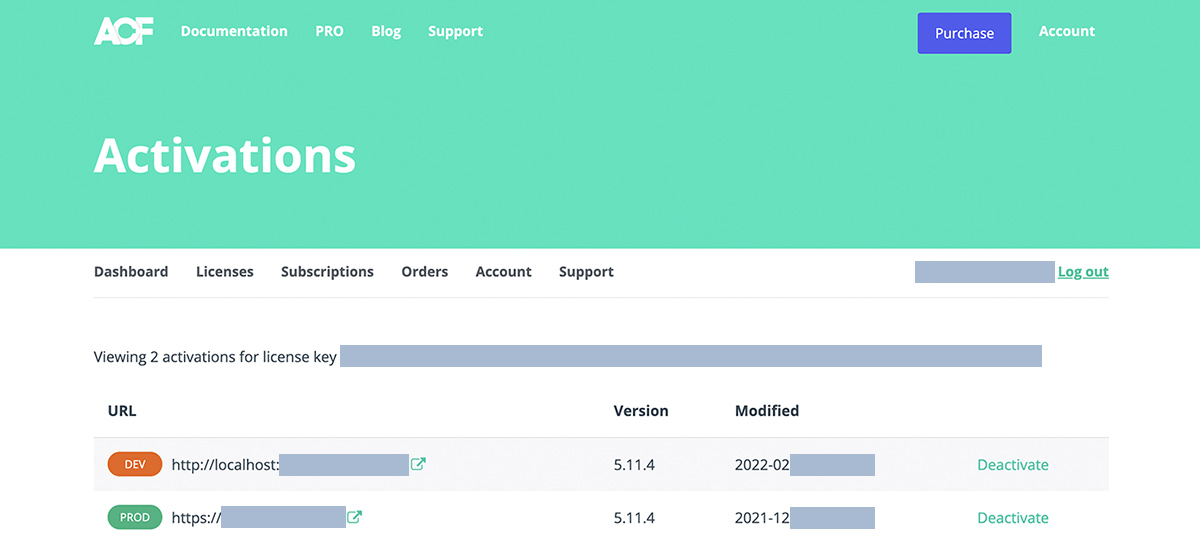Click the Log out link
Screen dimensions: 1200x560
1083,271
